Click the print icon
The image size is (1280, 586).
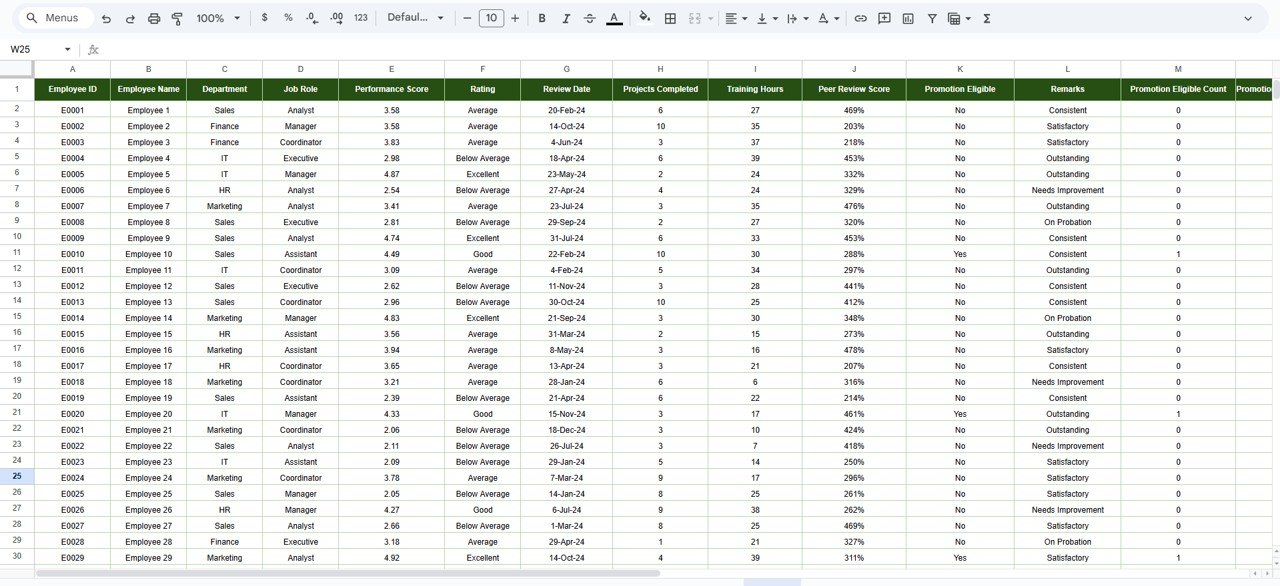pos(154,19)
